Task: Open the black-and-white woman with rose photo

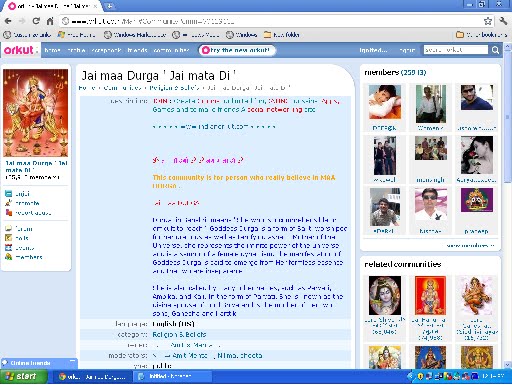Action: pos(477,155)
